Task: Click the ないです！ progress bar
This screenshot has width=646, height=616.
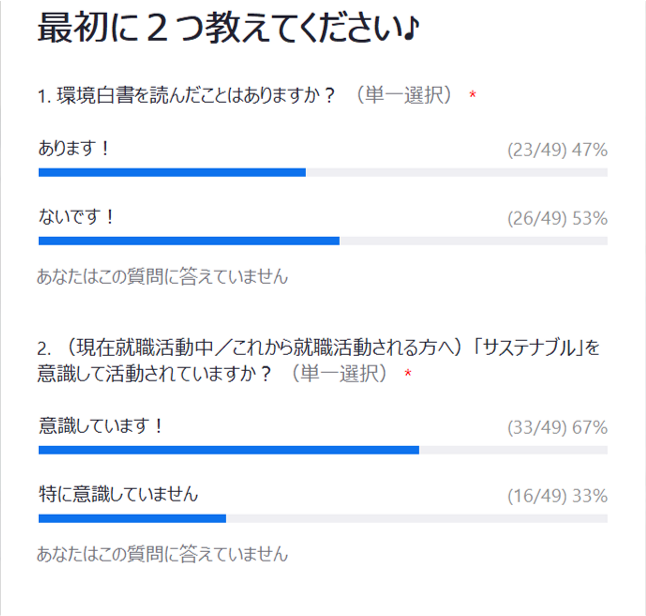Action: coord(323,241)
